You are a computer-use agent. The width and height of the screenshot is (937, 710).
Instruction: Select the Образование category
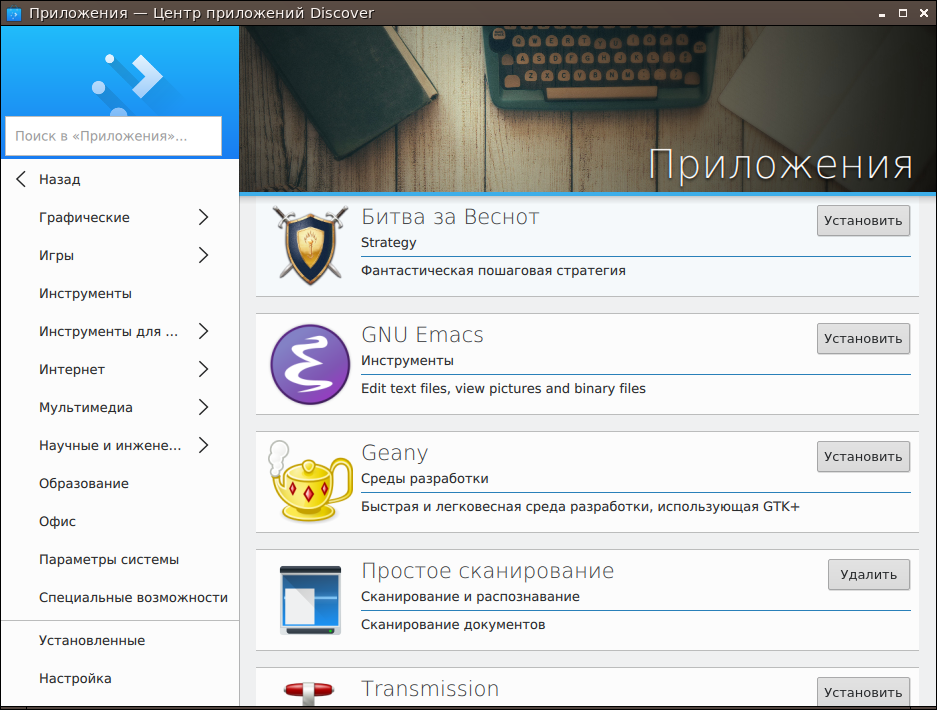pyautogui.click(x=84, y=484)
